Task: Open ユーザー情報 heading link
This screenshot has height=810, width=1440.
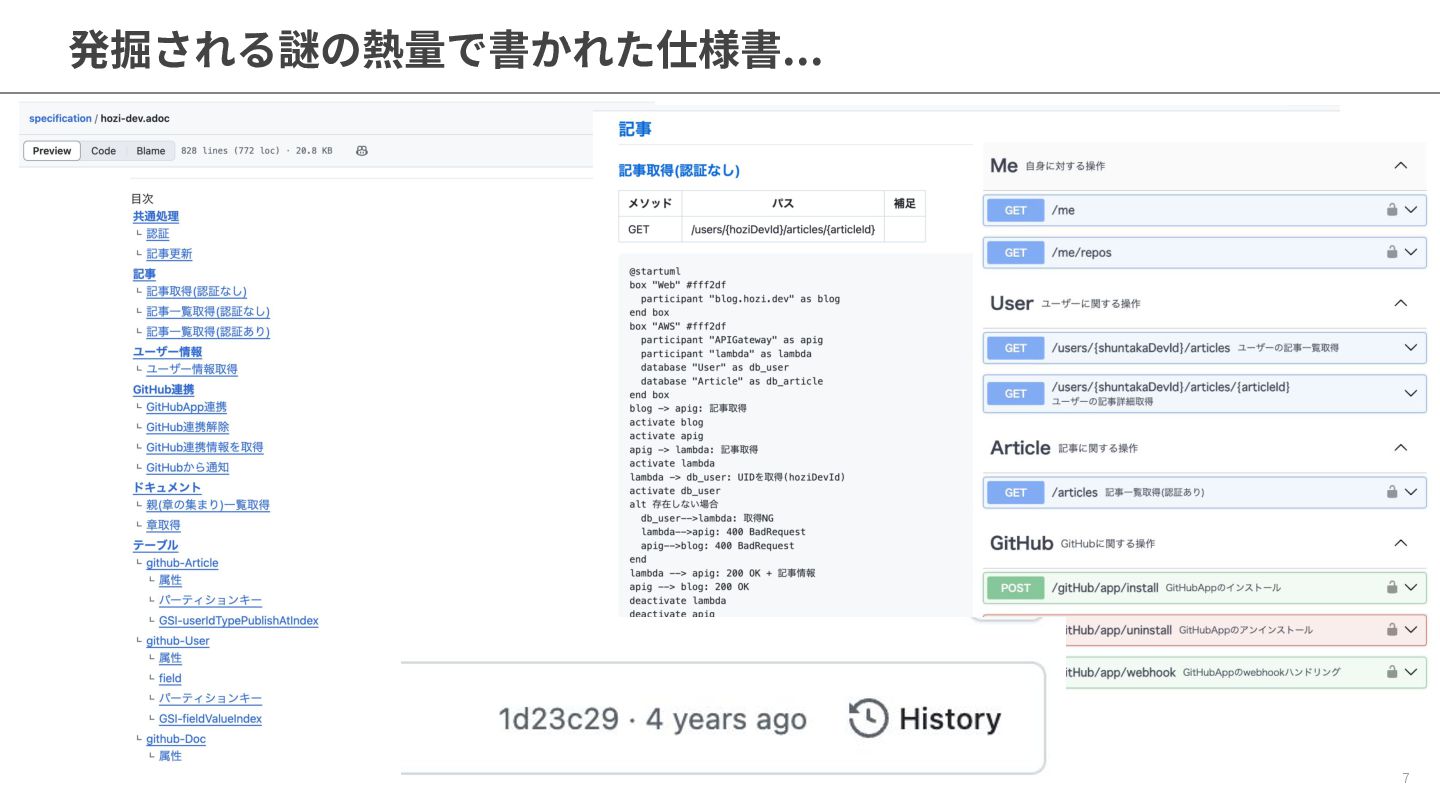Action: pyautogui.click(x=167, y=352)
